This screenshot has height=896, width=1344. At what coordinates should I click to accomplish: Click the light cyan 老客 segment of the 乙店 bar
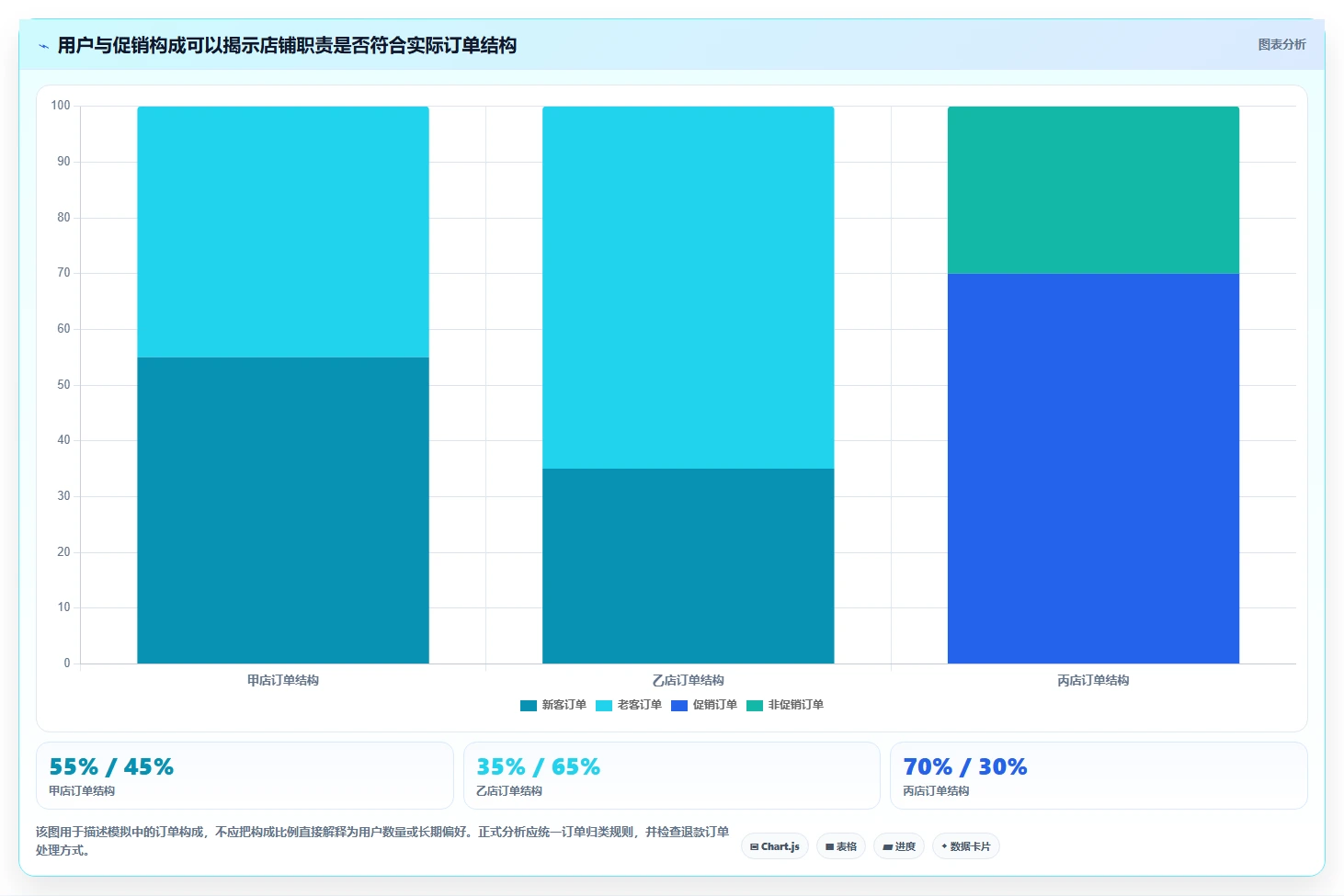(689, 288)
